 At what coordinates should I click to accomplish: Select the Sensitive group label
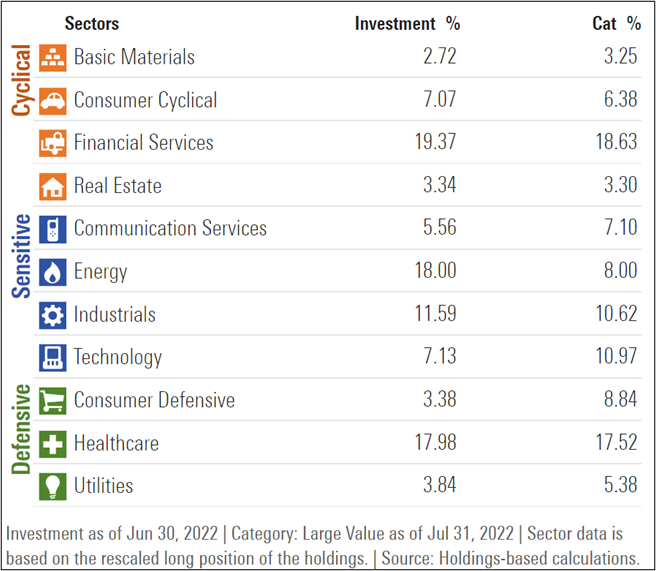(21, 255)
